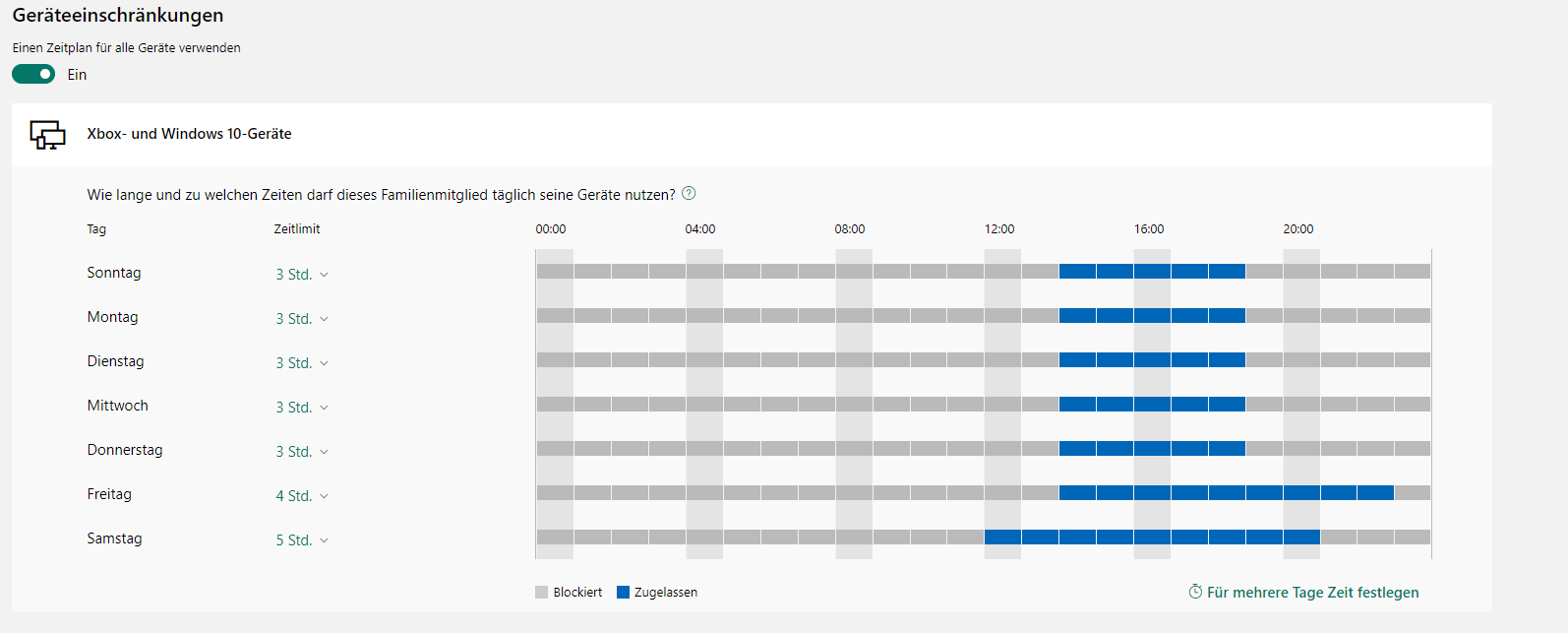Image resolution: width=1568 pixels, height=633 pixels.
Task: Click the 20:00 time header
Action: [x=1298, y=229]
